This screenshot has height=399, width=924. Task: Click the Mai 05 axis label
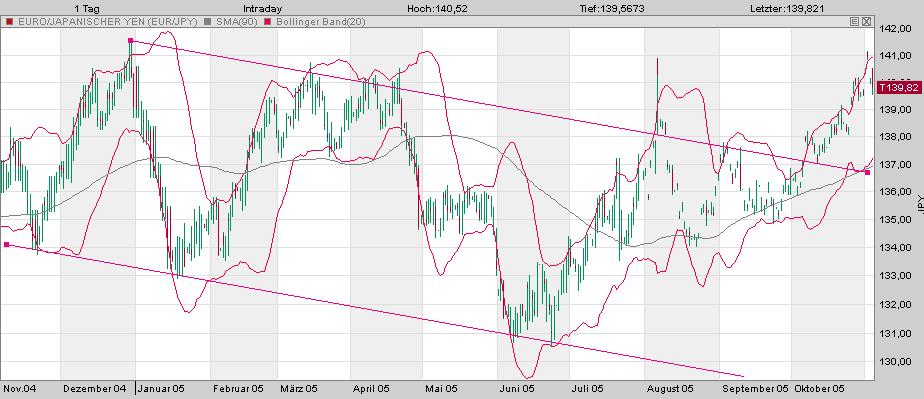click(x=441, y=389)
